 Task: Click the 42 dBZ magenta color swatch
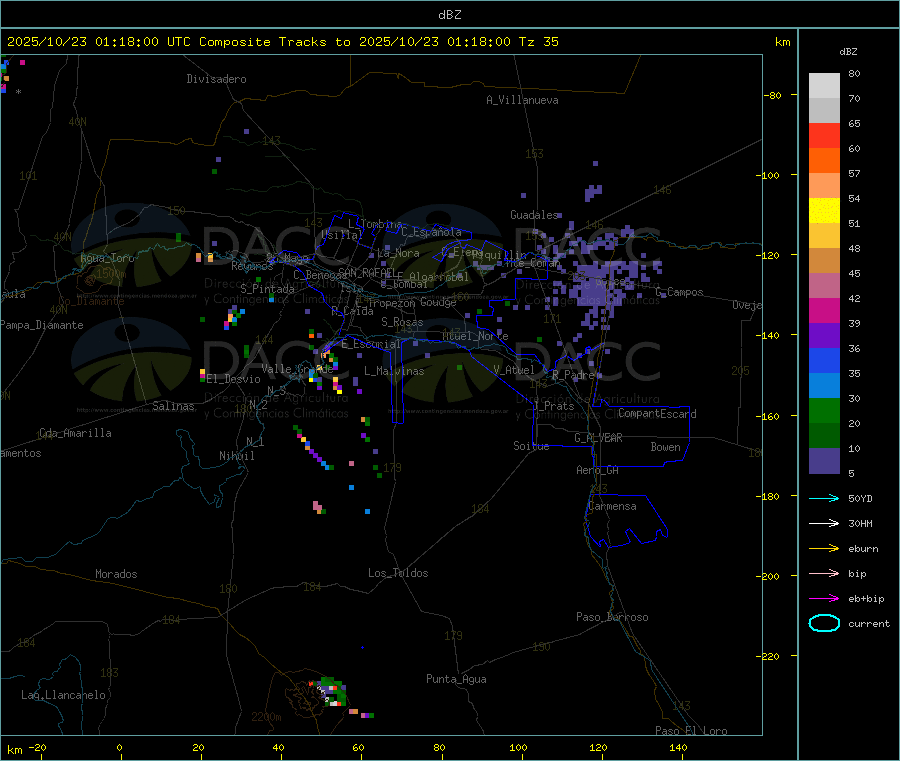point(824,310)
